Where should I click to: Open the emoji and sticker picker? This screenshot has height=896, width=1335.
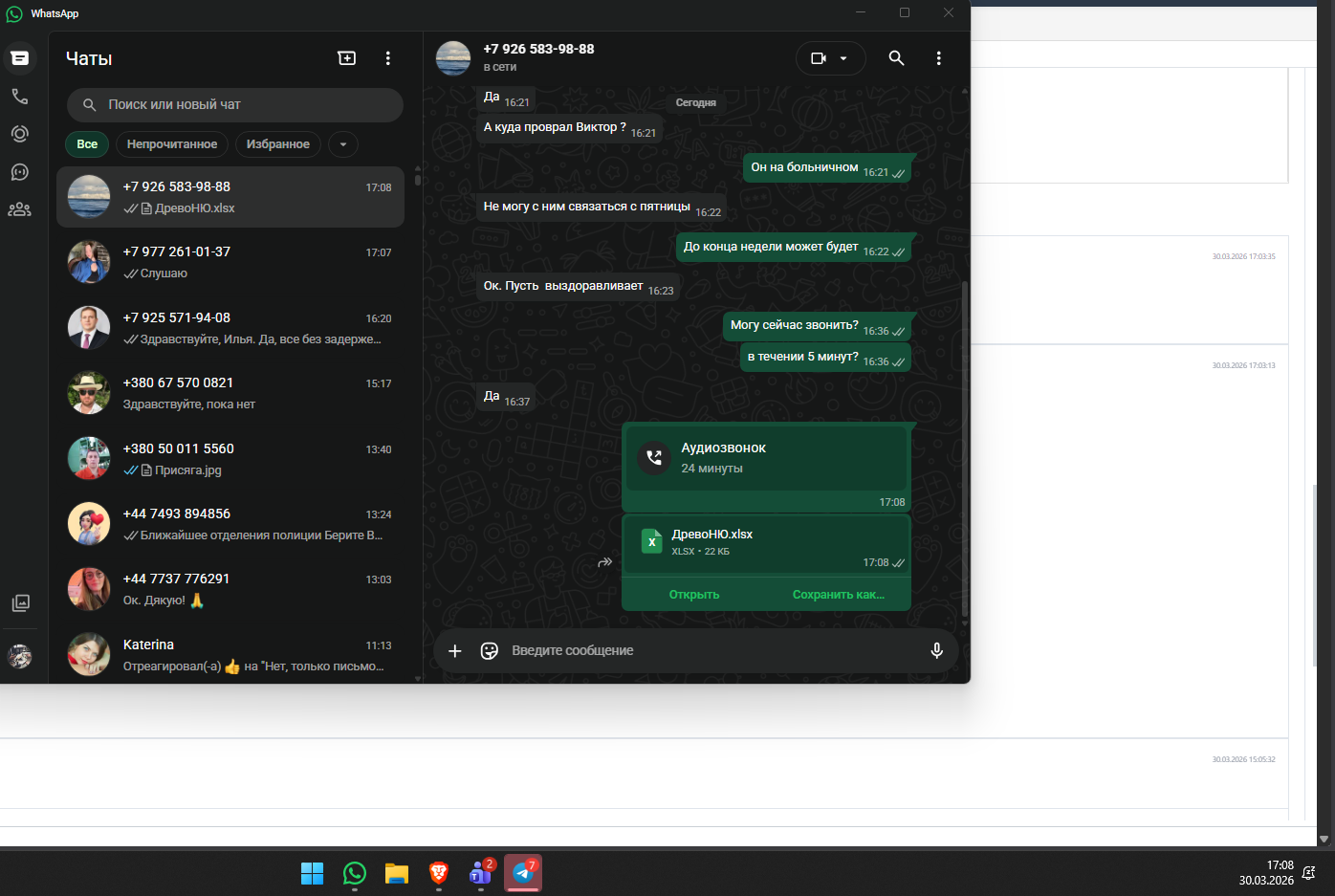click(x=490, y=650)
